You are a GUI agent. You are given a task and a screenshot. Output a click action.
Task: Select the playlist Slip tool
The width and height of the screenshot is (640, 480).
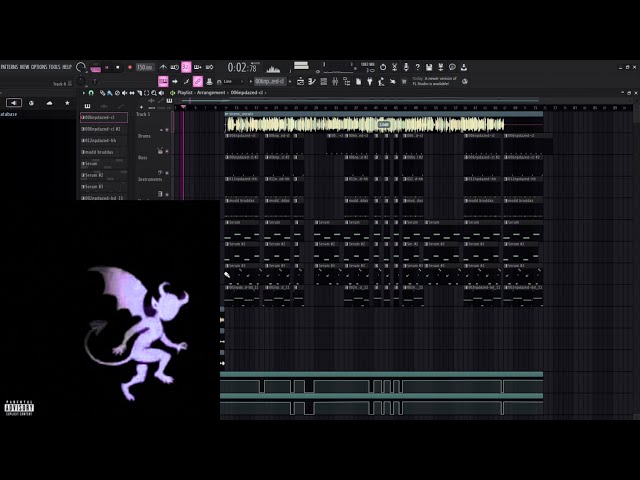[132, 93]
